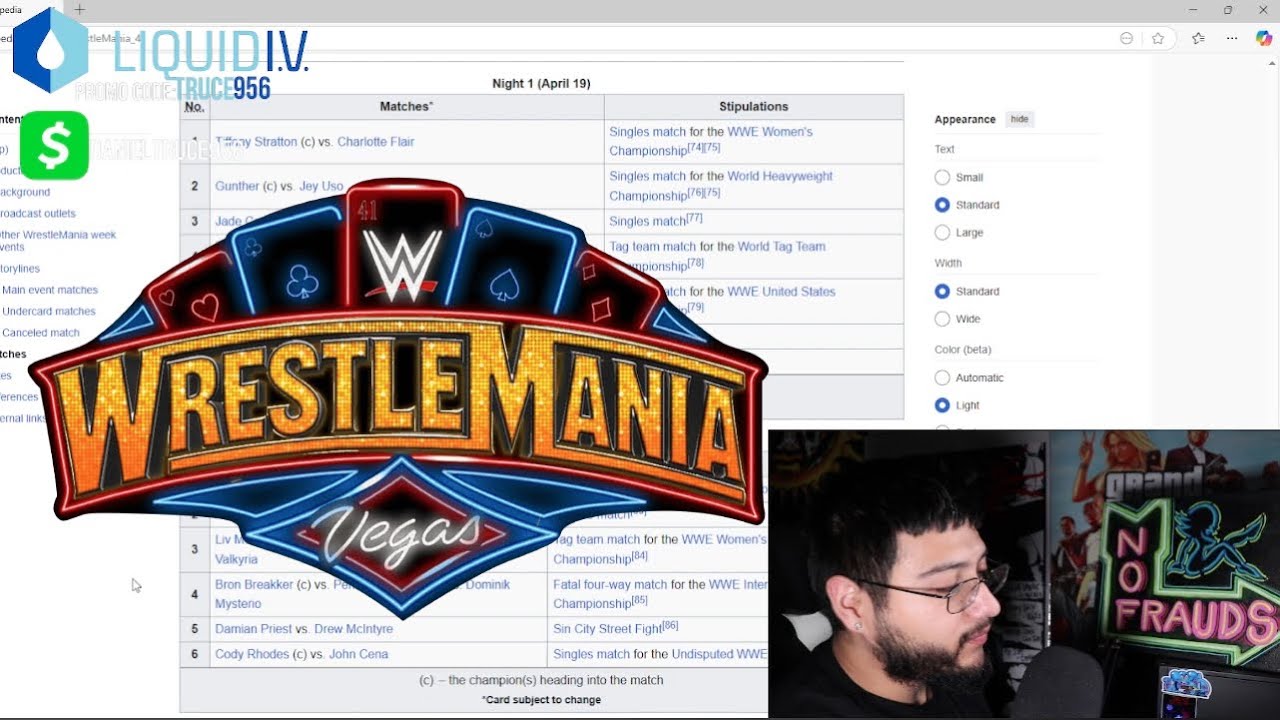The height and width of the screenshot is (720, 1280).
Task: Follow Singles match link in Cody Rhodes row
Action: click(x=592, y=654)
